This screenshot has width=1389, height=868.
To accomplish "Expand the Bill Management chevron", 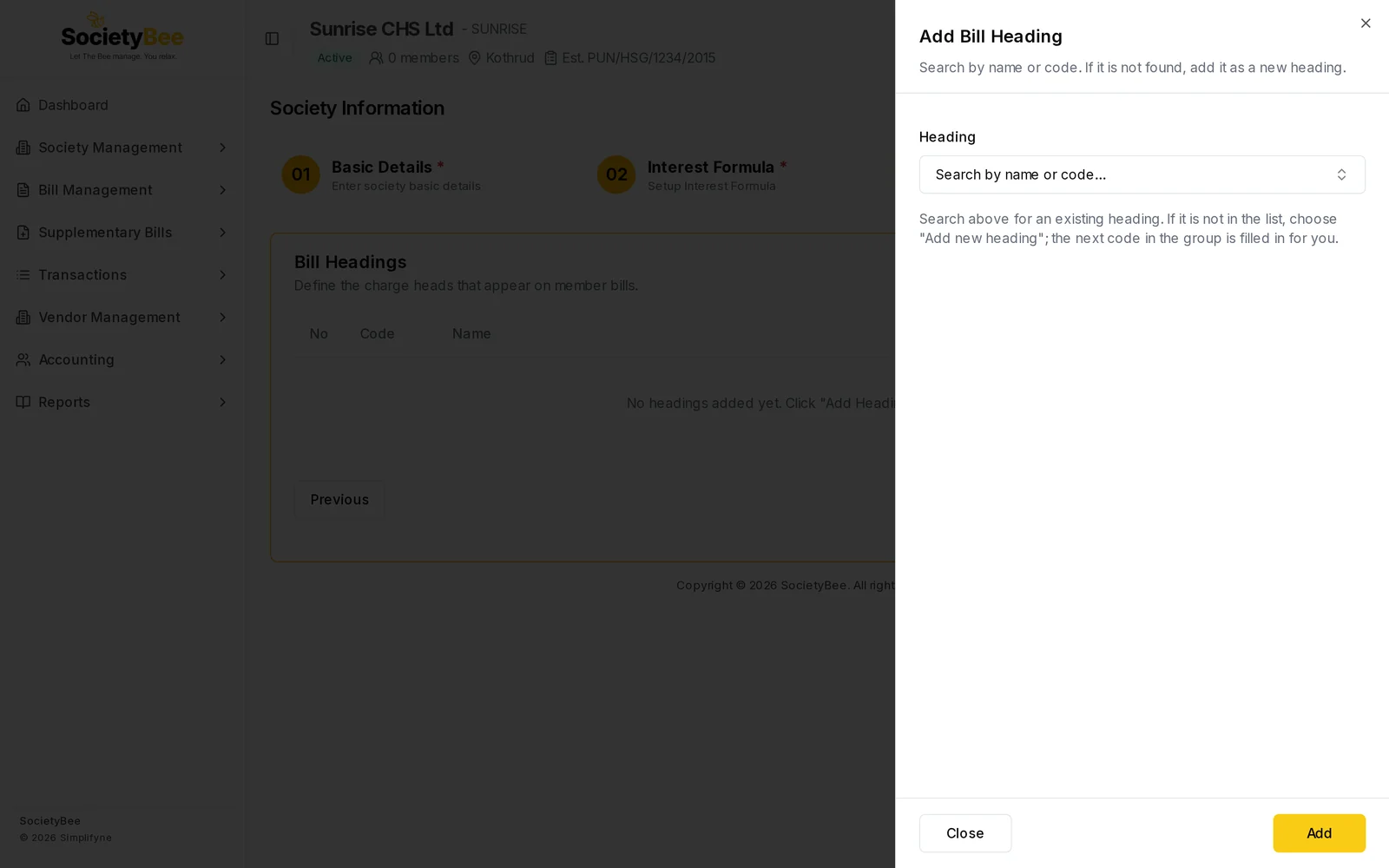I will pyautogui.click(x=222, y=190).
